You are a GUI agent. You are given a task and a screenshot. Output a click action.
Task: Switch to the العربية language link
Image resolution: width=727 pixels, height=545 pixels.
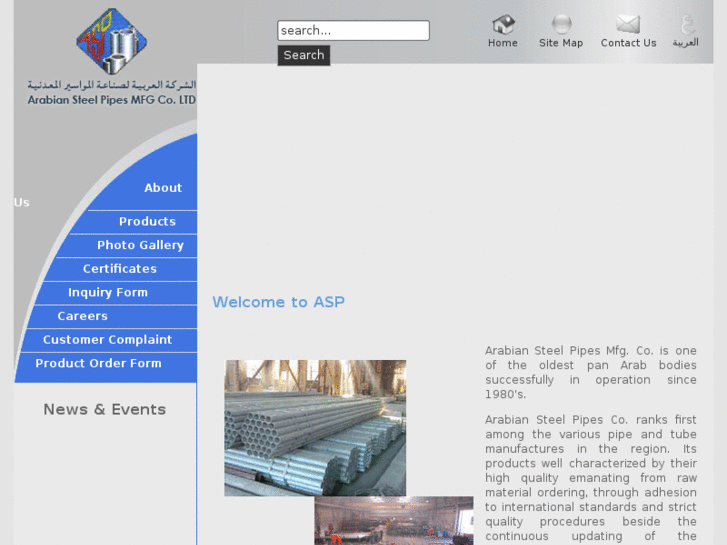coord(686,43)
